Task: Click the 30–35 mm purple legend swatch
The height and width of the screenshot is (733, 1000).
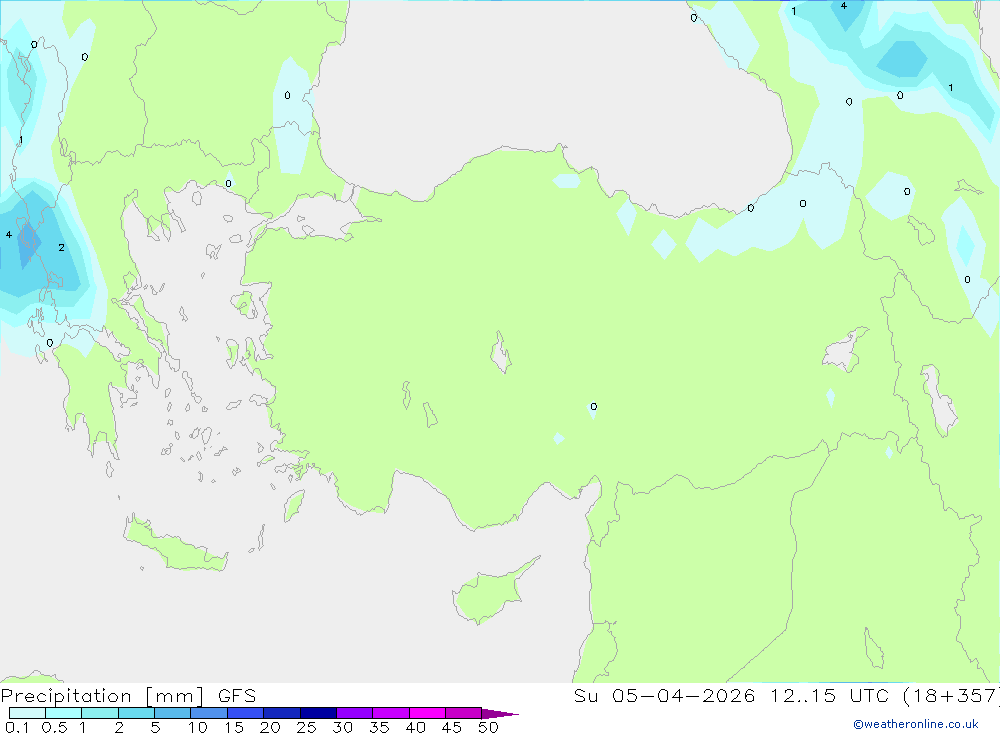Action: 355,713
